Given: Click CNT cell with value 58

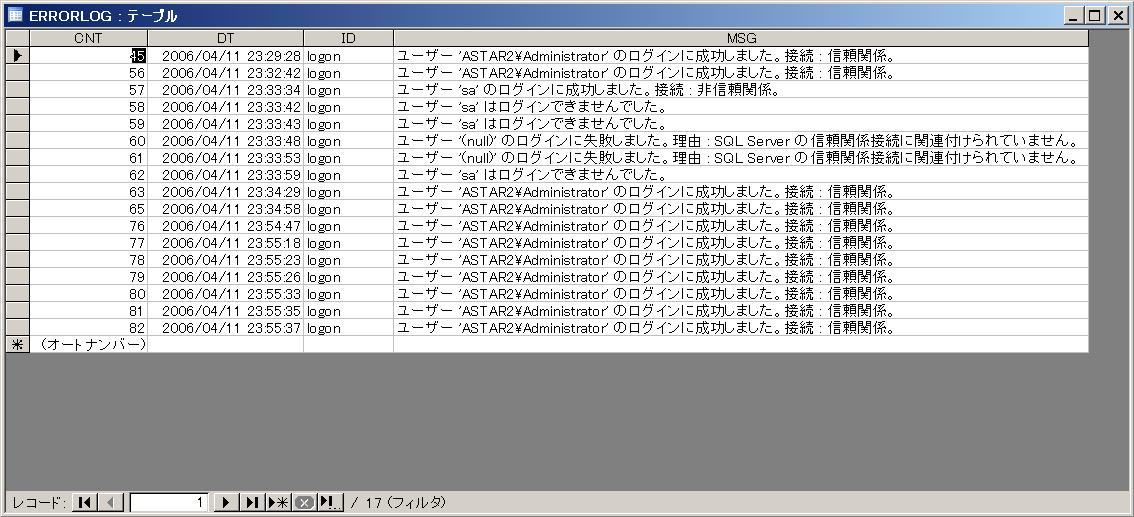Looking at the screenshot, I should (x=89, y=107).
